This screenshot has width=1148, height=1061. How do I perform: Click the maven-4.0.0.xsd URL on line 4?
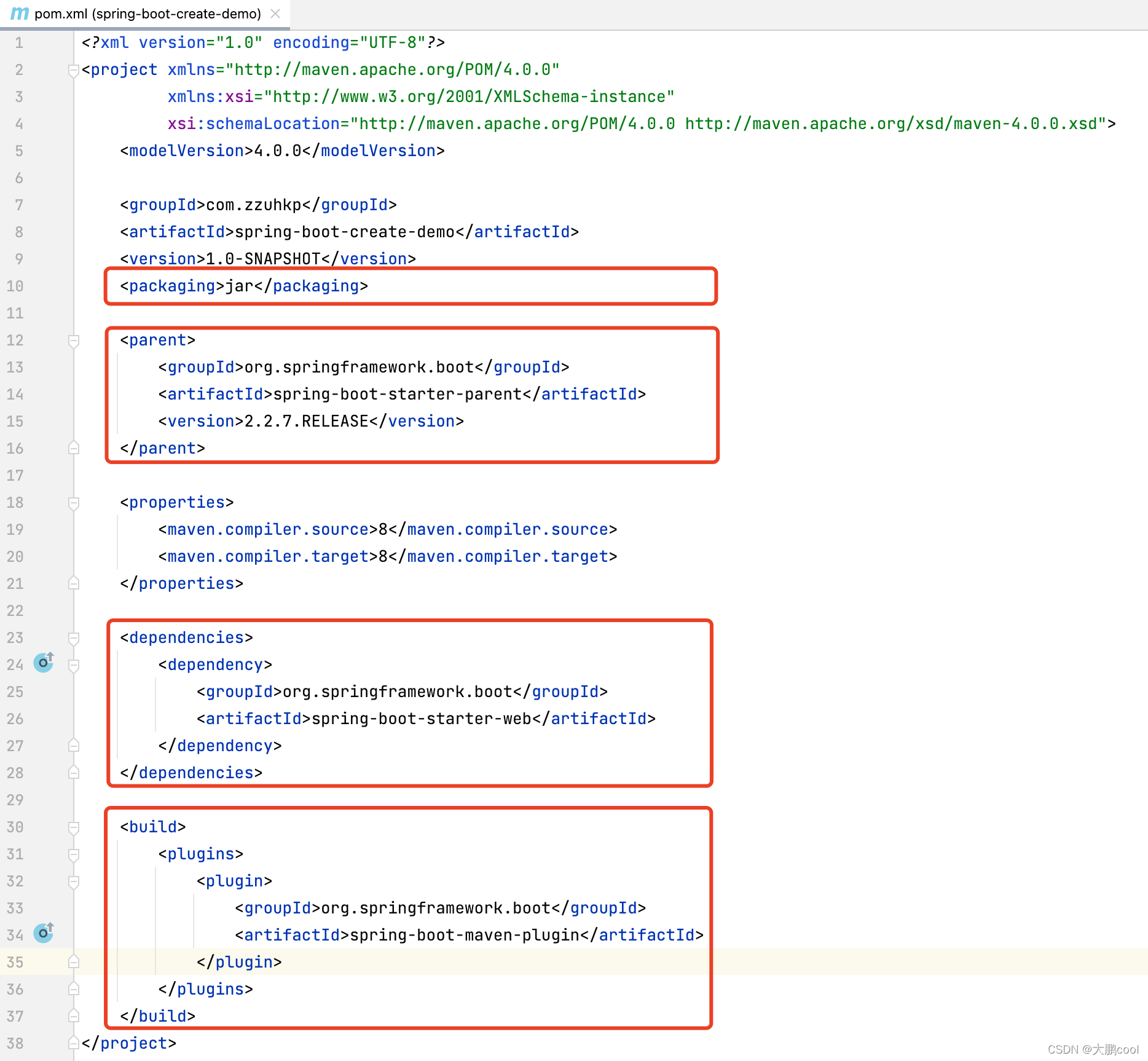pos(891,124)
